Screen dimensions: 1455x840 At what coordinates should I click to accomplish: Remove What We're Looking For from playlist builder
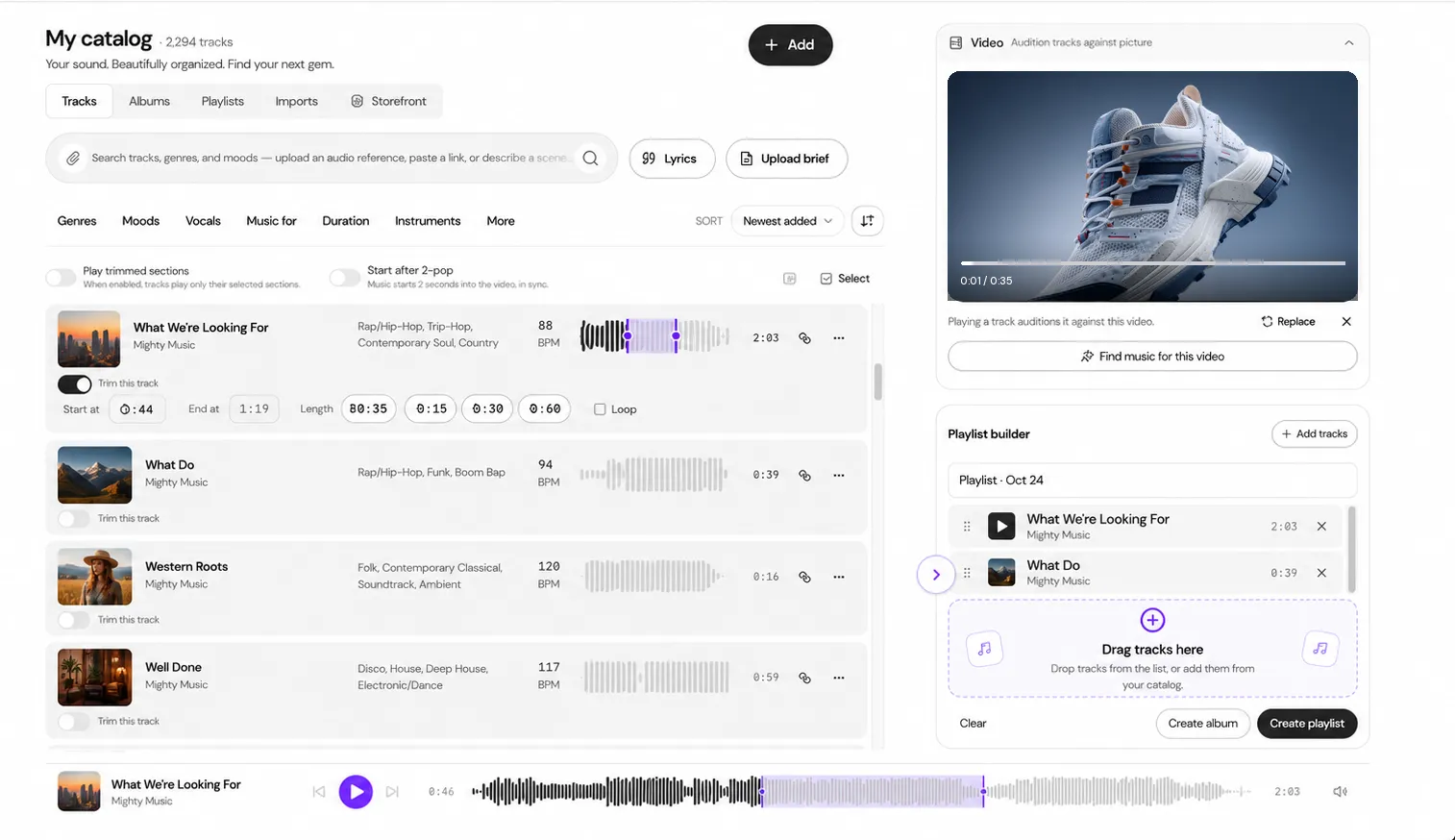(x=1321, y=527)
